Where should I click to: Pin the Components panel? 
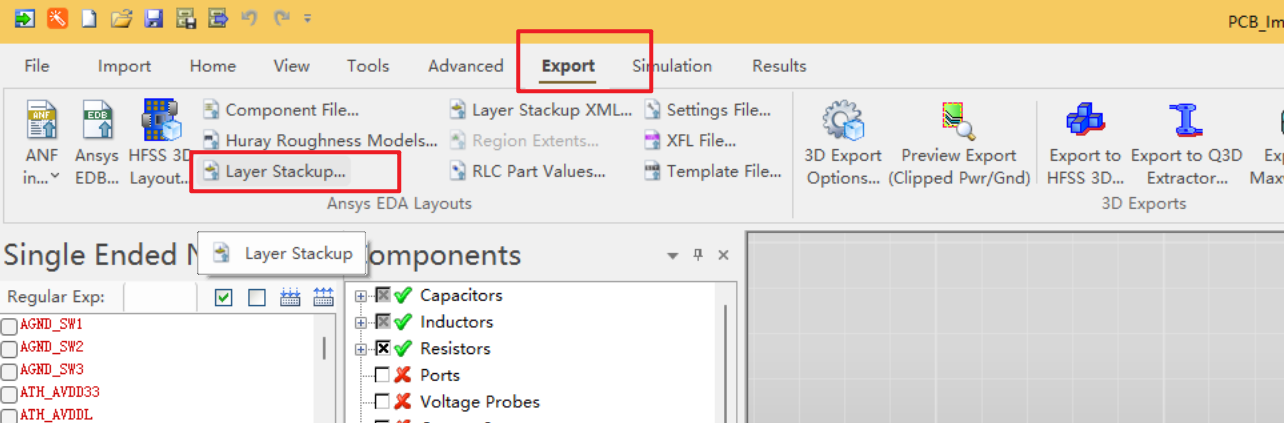point(699,255)
